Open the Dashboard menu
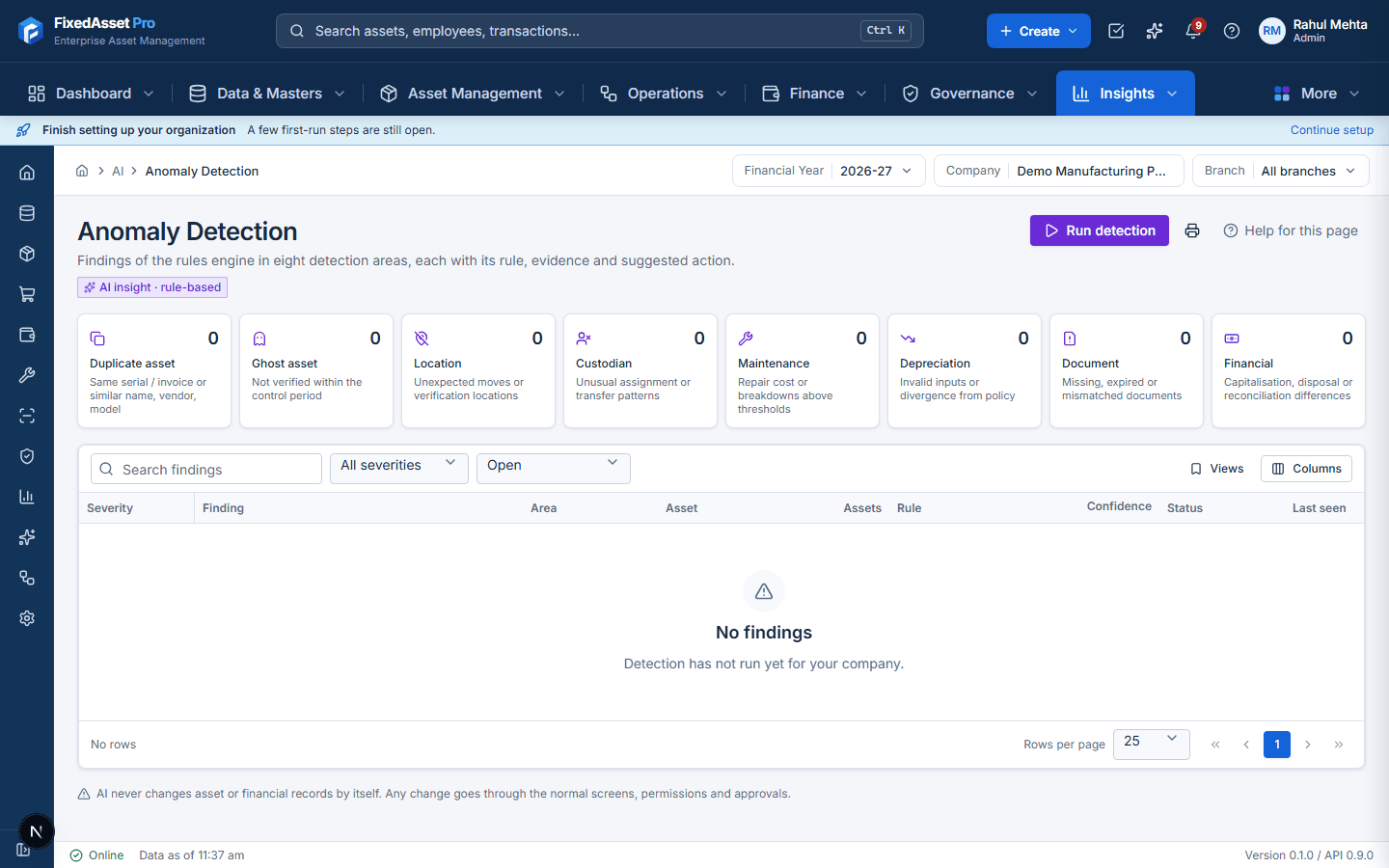The width and height of the screenshot is (1389, 868). tap(91, 94)
